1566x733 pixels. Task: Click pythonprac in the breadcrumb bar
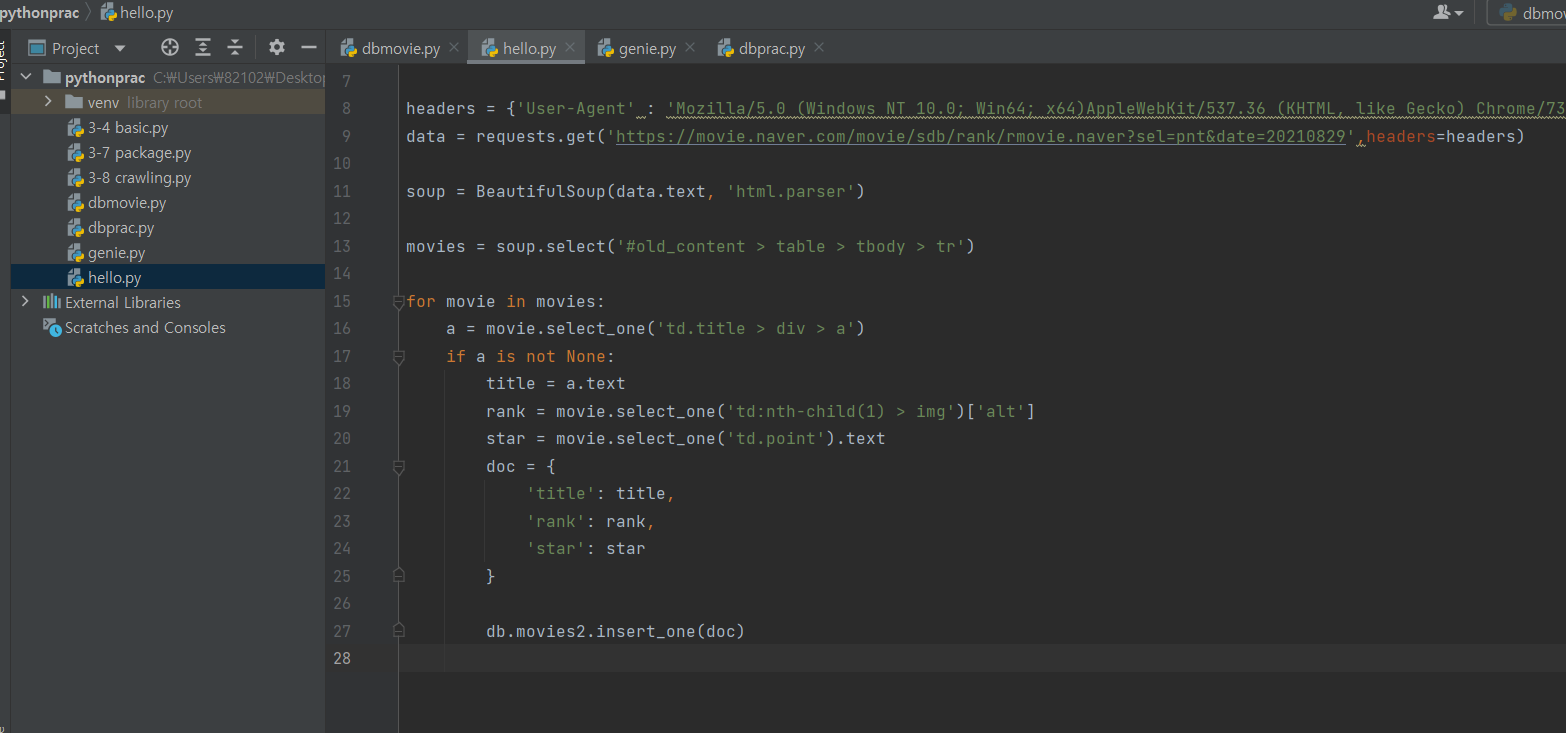click(39, 13)
